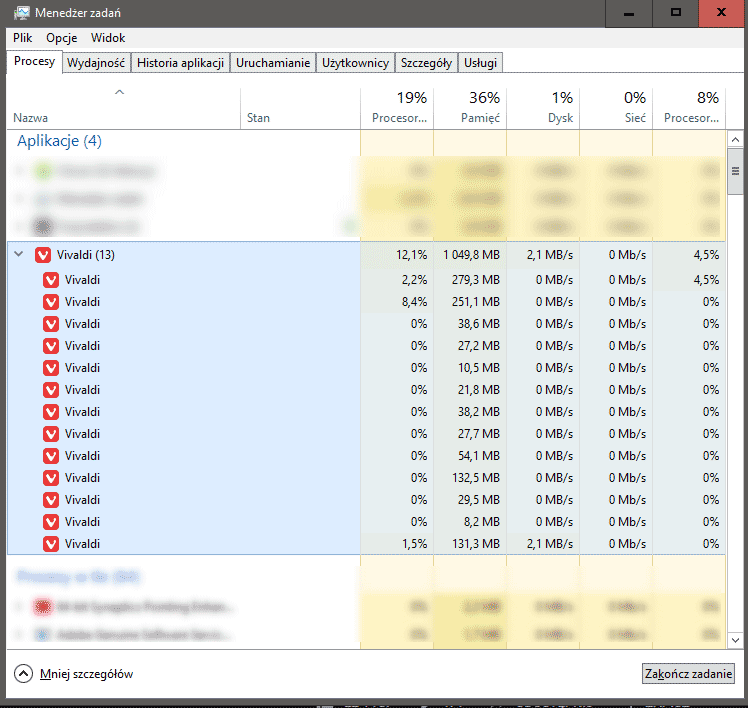Click the Zakończ zadanie button

click(x=688, y=674)
